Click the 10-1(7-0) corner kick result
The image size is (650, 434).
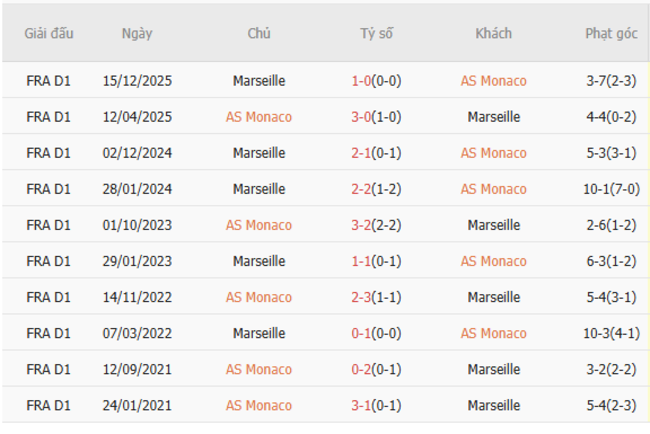(610, 189)
